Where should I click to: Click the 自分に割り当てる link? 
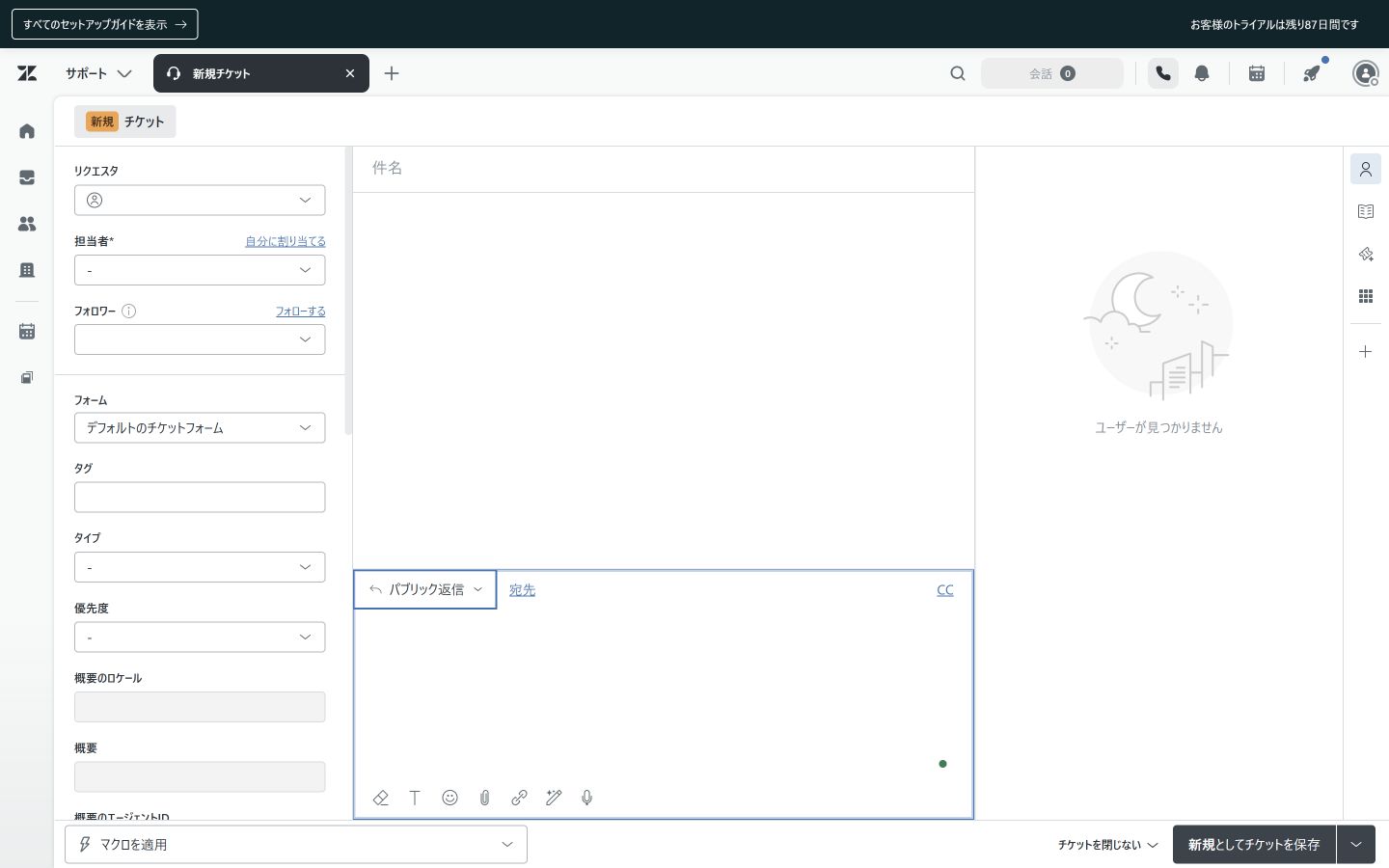286,241
